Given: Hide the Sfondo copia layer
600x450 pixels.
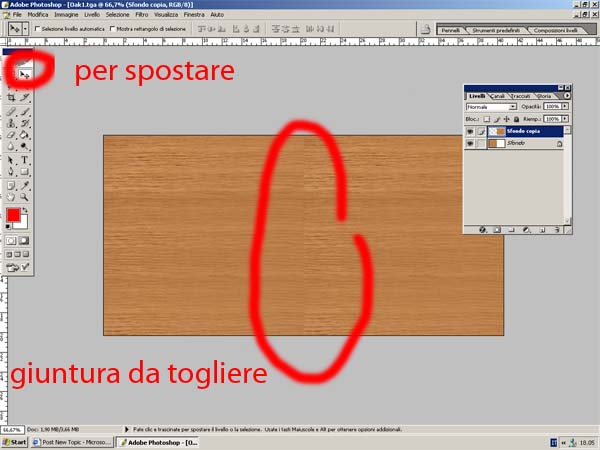Looking at the screenshot, I should 471,131.
